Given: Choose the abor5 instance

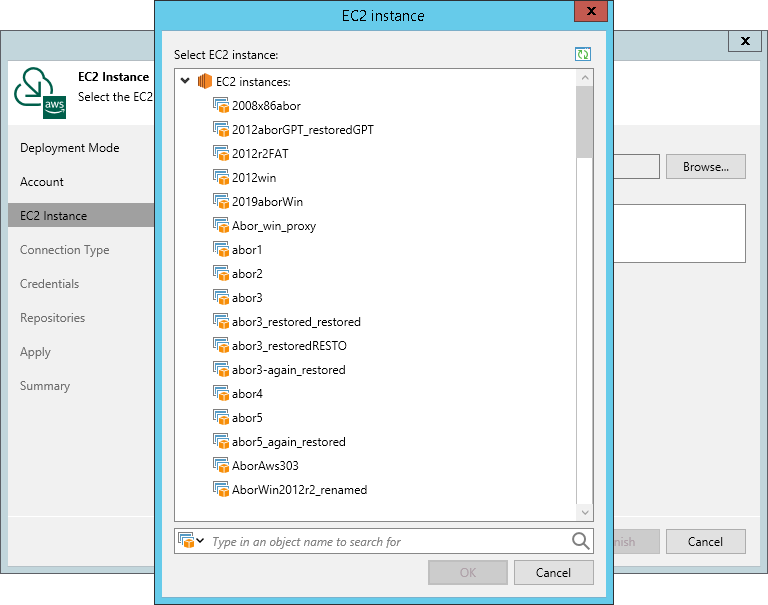Looking at the screenshot, I should (x=247, y=418).
